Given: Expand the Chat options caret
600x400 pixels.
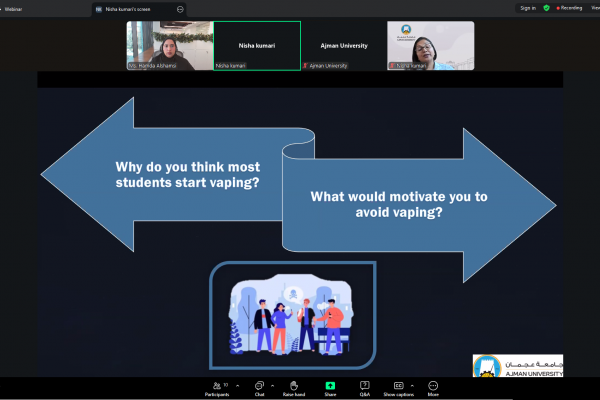Looking at the screenshot, I should coord(272,386).
